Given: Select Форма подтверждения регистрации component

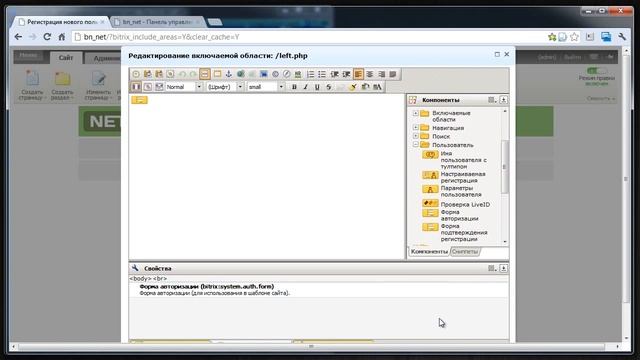Looking at the screenshot, I should pyautogui.click(x=455, y=232).
